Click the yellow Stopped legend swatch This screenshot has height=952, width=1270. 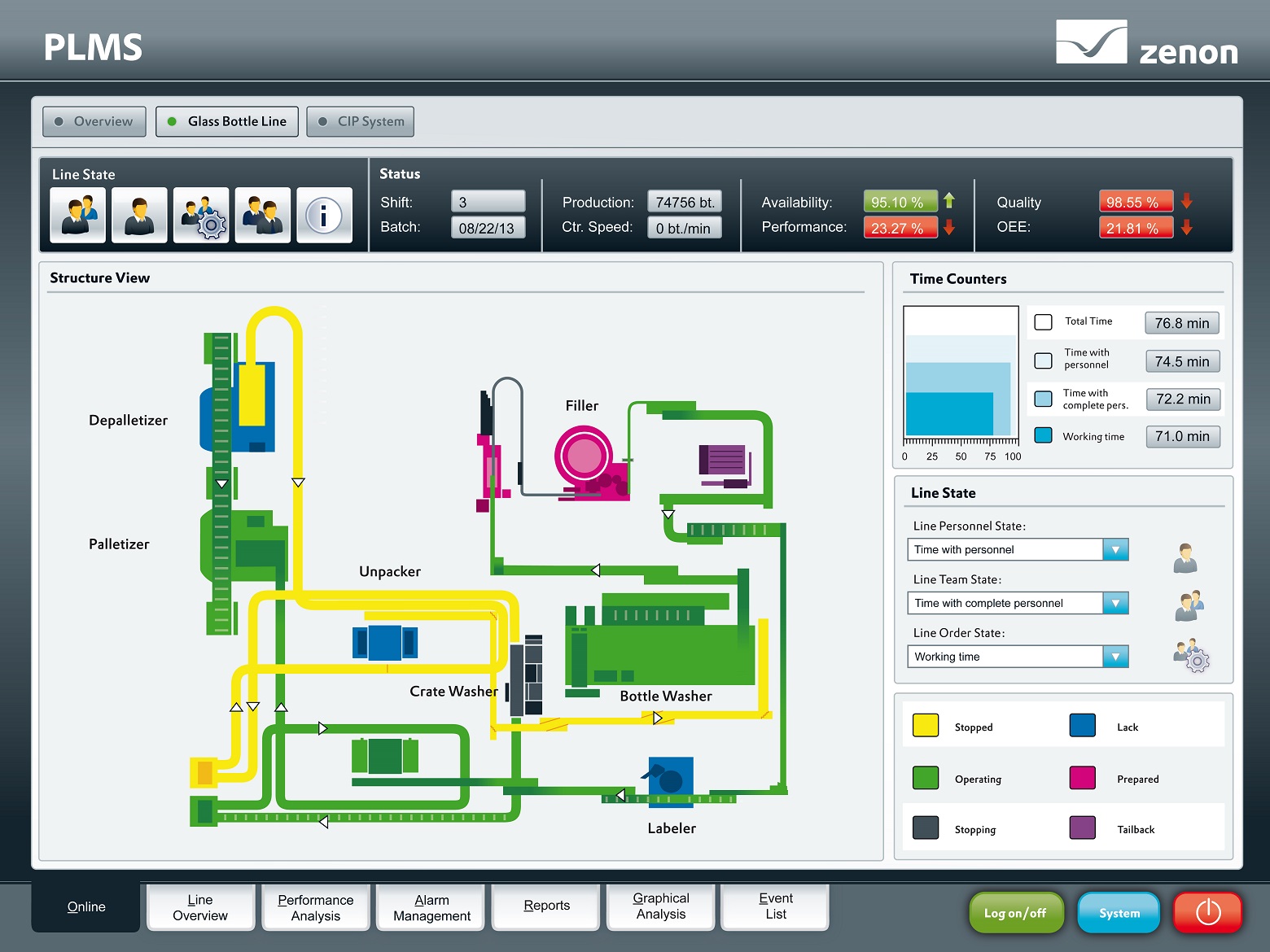point(926,726)
